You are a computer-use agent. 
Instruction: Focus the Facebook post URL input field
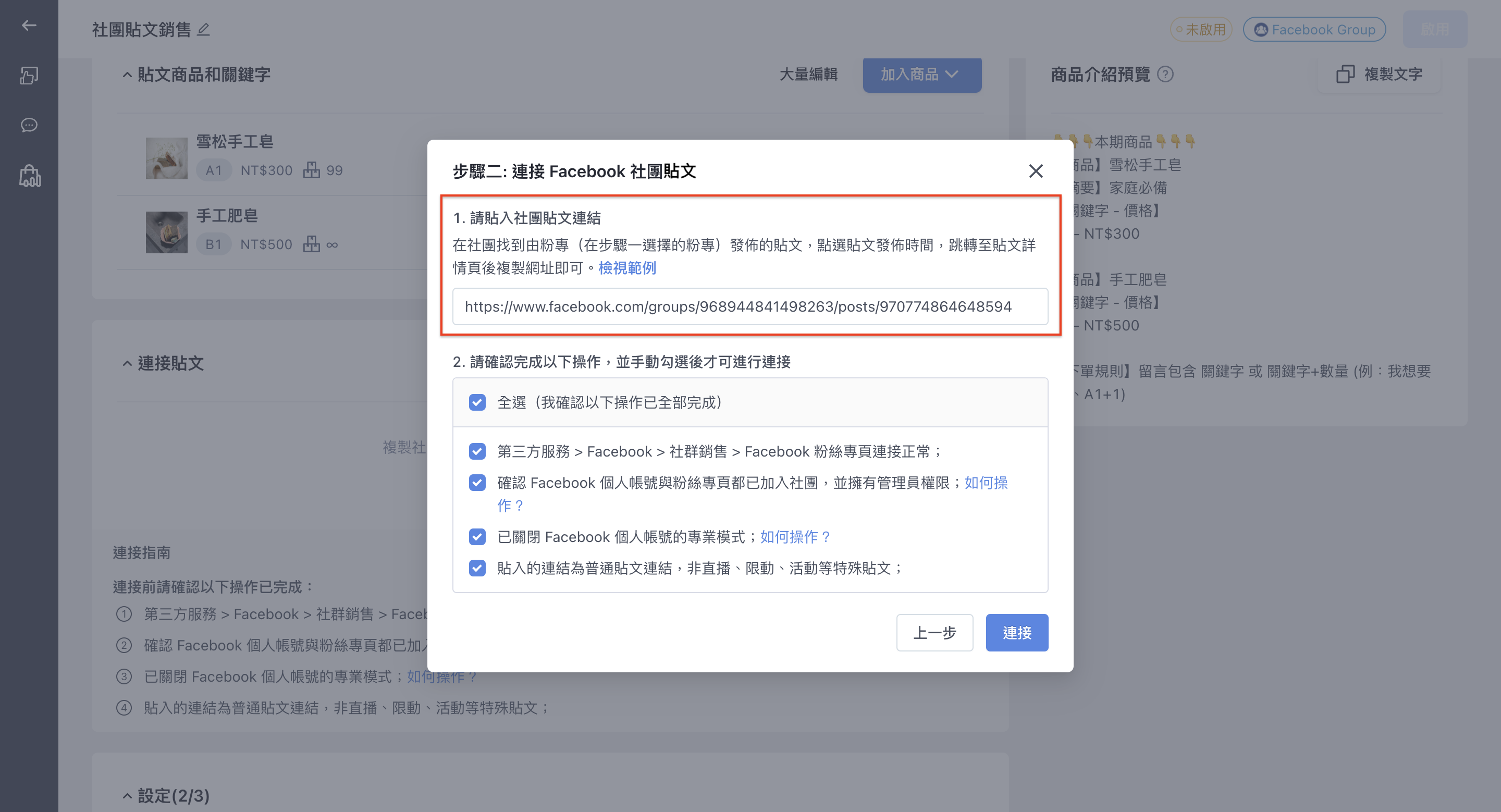click(750, 306)
